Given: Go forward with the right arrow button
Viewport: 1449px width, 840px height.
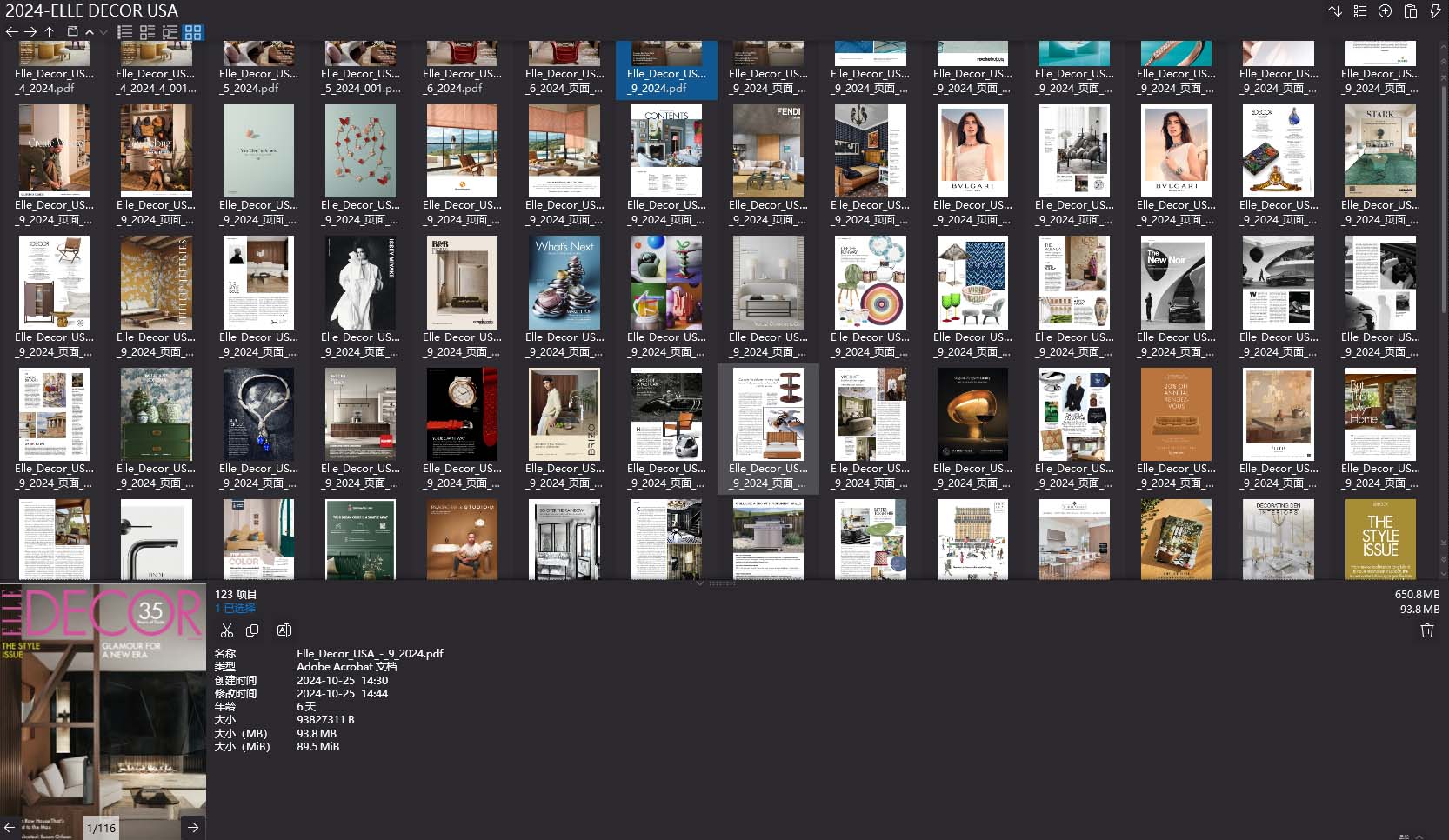Looking at the screenshot, I should click(30, 31).
